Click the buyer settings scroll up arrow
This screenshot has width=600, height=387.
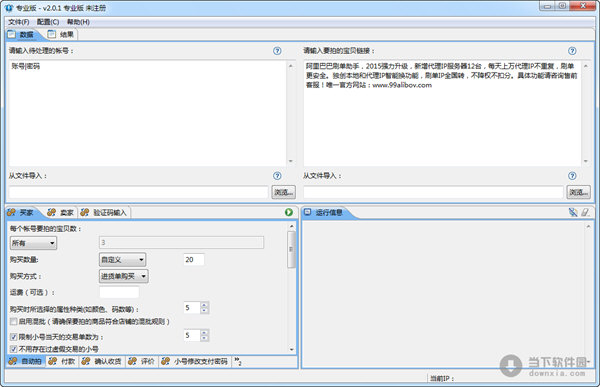click(292, 226)
